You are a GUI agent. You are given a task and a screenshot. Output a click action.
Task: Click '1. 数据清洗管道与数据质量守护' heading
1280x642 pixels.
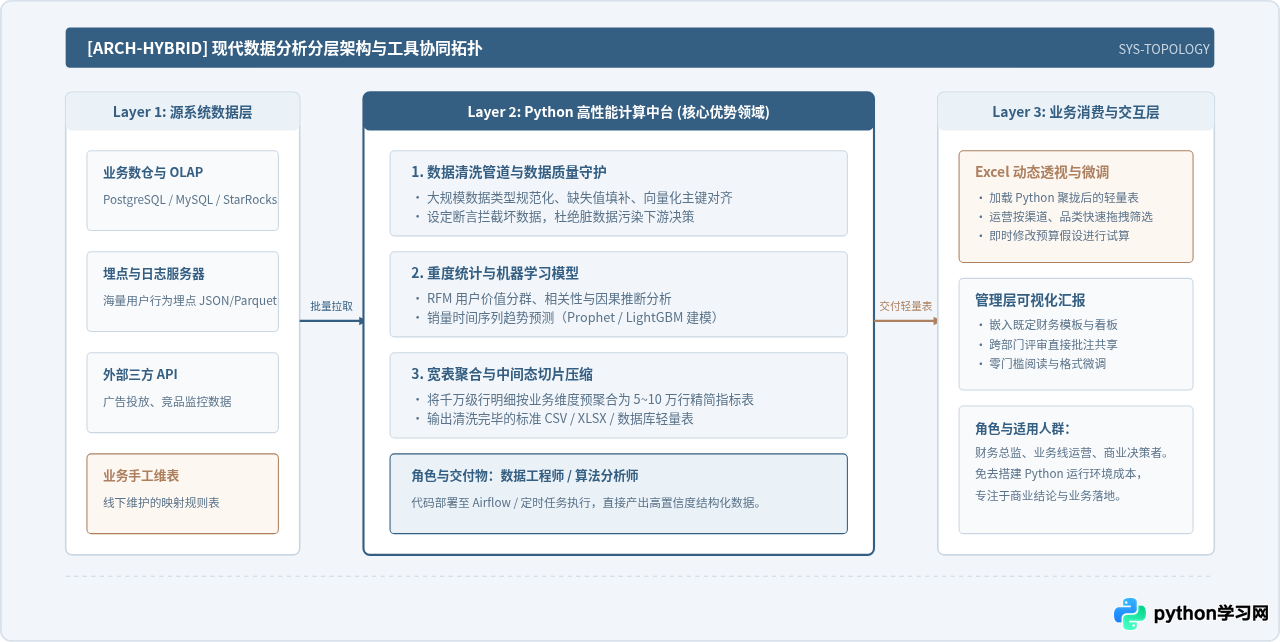509,172
